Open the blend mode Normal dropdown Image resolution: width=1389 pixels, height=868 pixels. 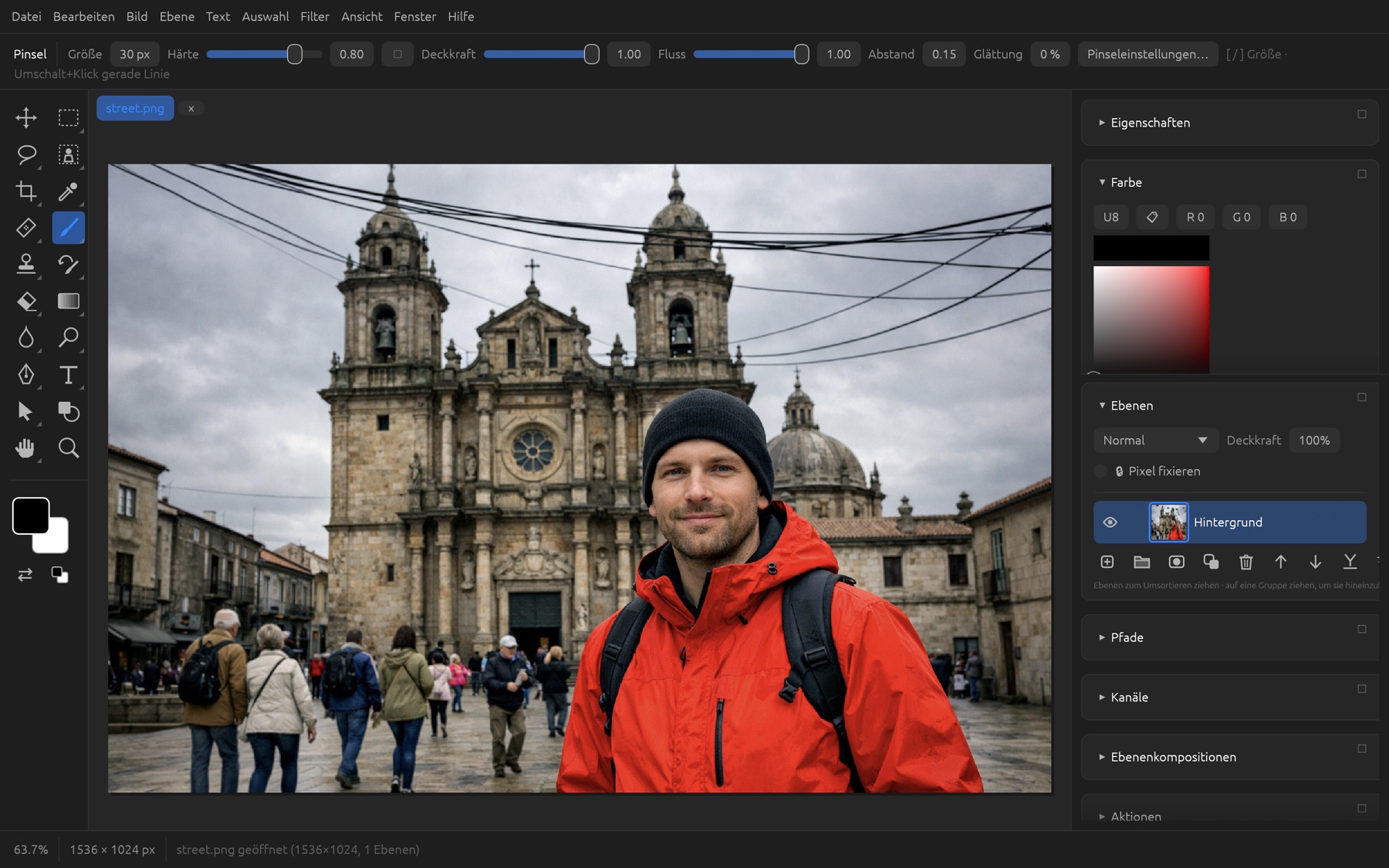click(1155, 441)
